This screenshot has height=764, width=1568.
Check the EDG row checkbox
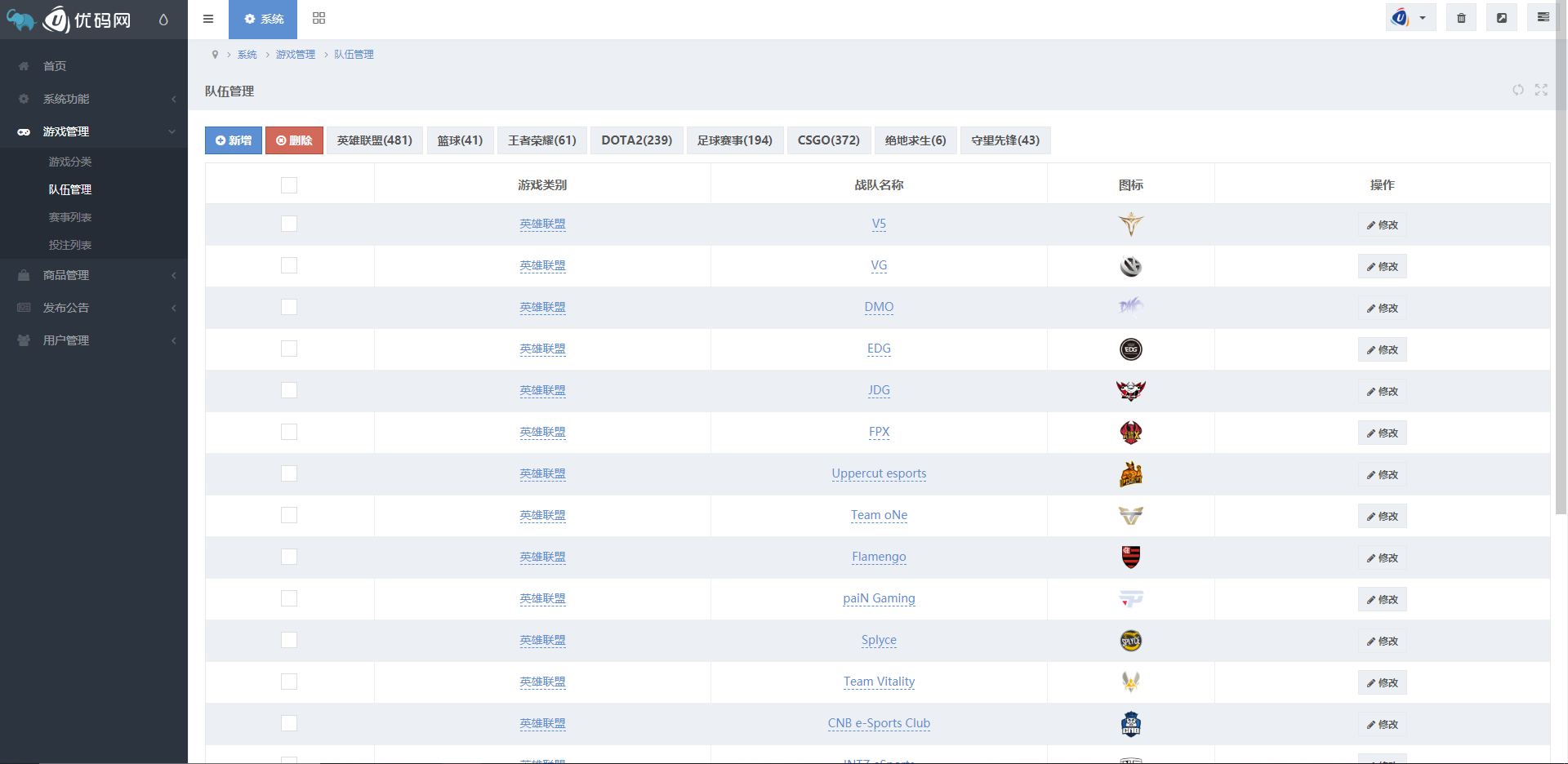click(289, 349)
